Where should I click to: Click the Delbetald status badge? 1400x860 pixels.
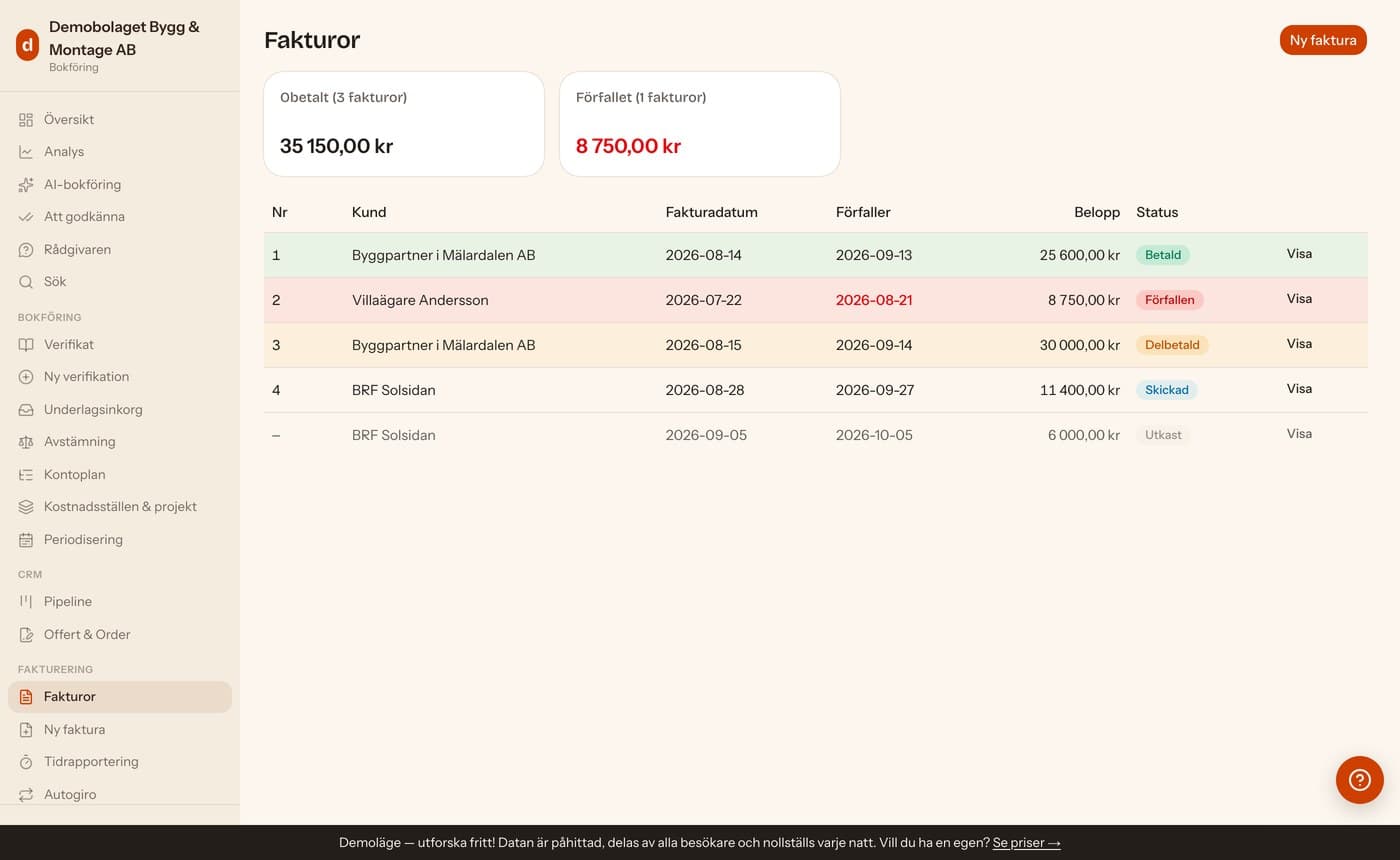click(x=1172, y=345)
